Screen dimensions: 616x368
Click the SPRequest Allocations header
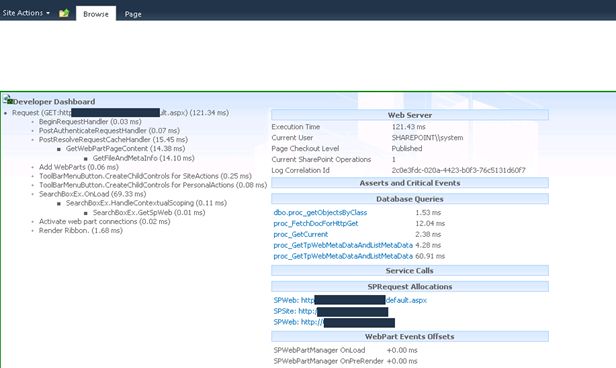coord(410,287)
